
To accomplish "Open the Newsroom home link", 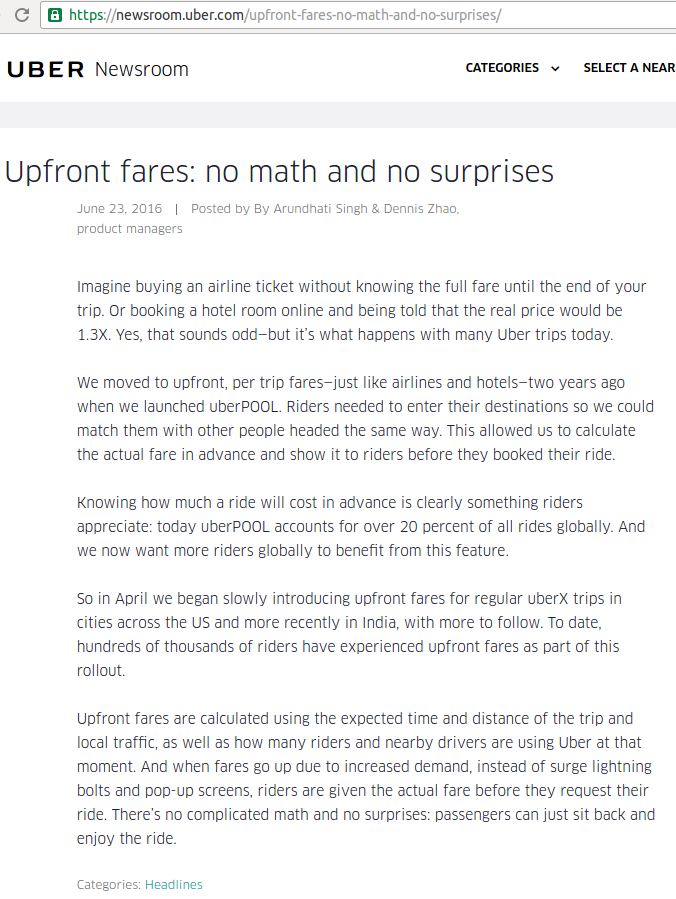I will pos(142,69).
